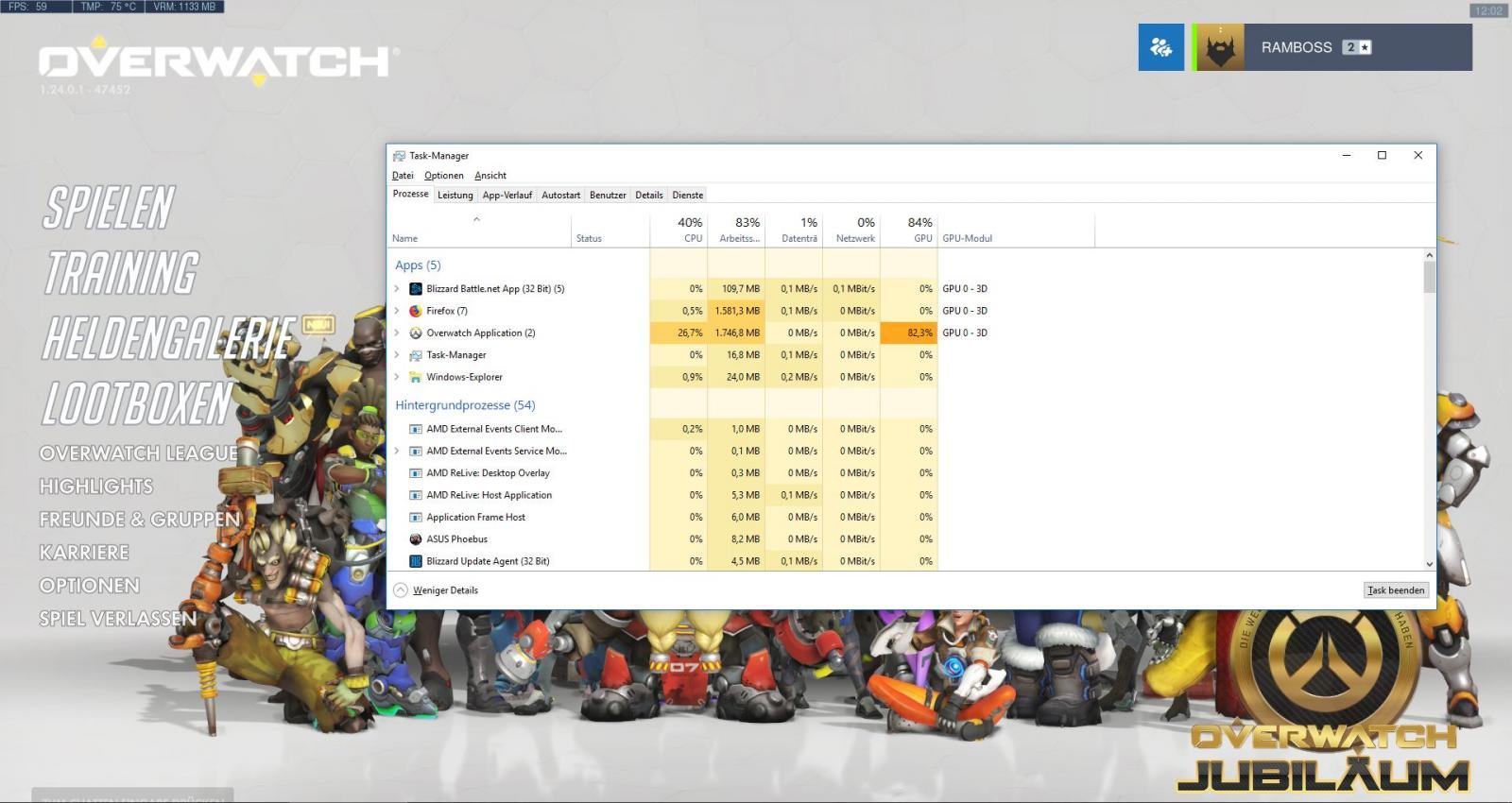Screen dimensions: 1512x803
Task: Click the Task-Manager title bar icon
Action: pos(399,156)
